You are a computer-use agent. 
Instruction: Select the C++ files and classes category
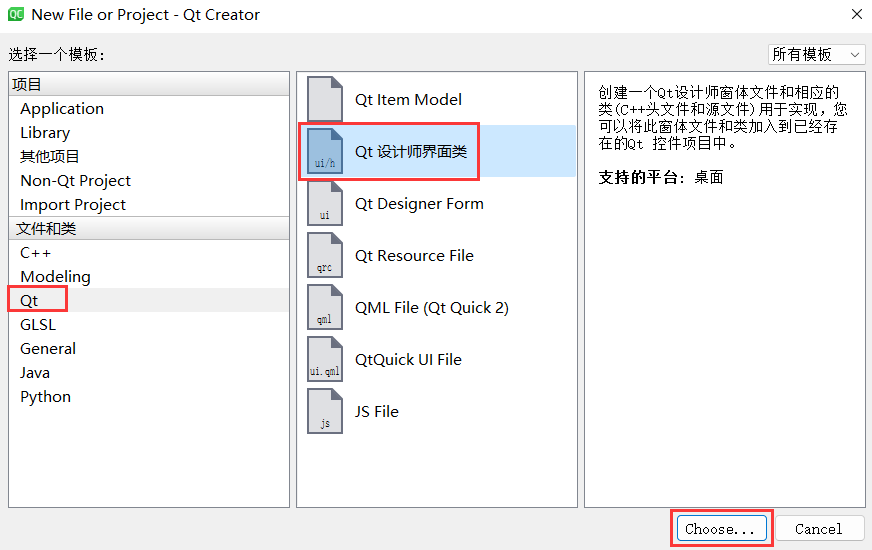coord(36,252)
